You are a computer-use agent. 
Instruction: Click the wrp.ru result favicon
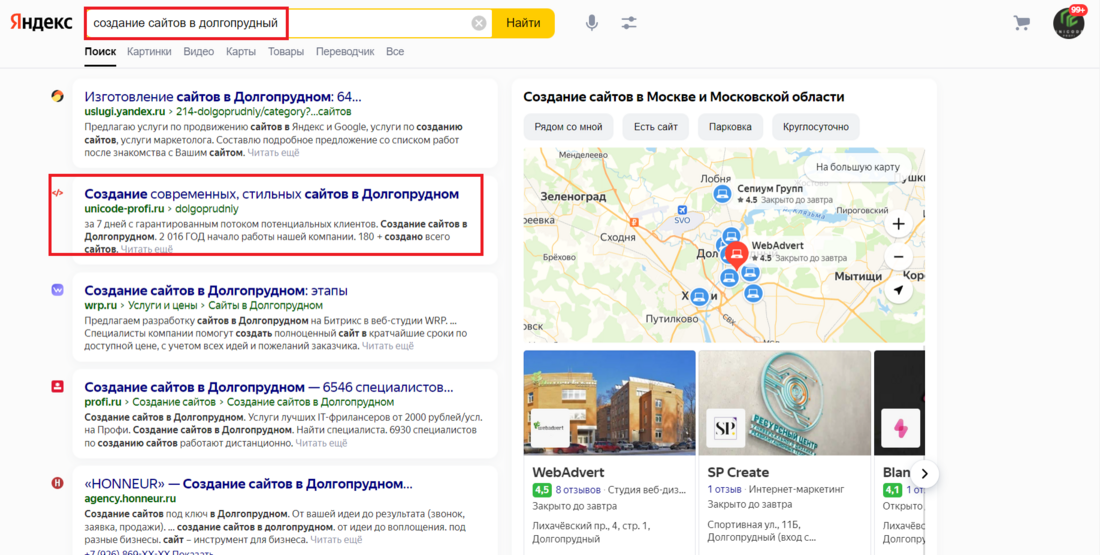click(58, 290)
